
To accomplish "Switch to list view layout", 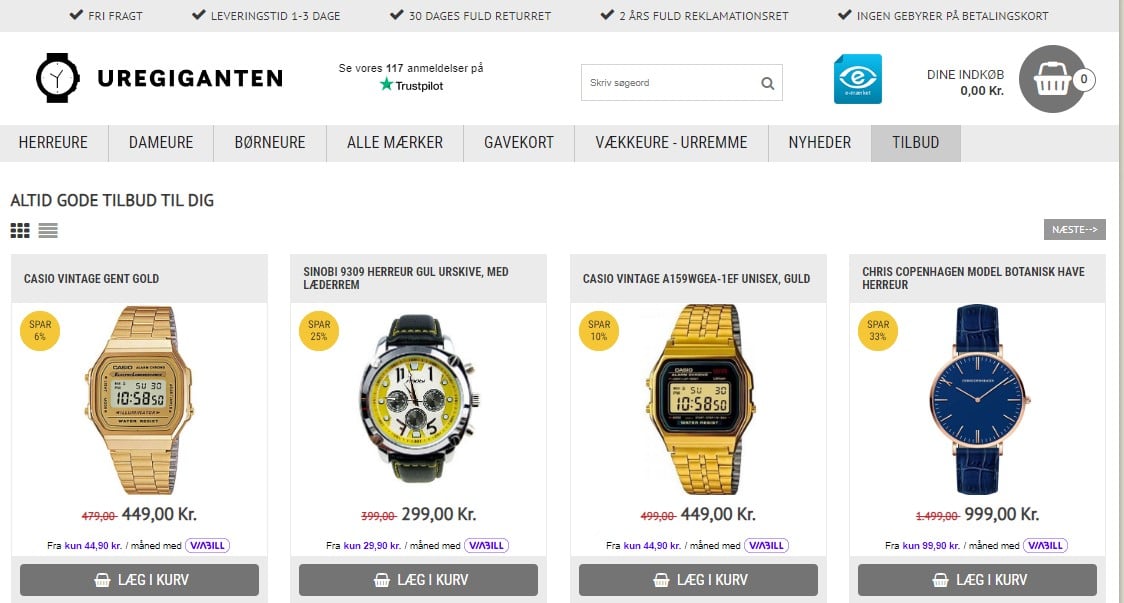I will coord(48,230).
